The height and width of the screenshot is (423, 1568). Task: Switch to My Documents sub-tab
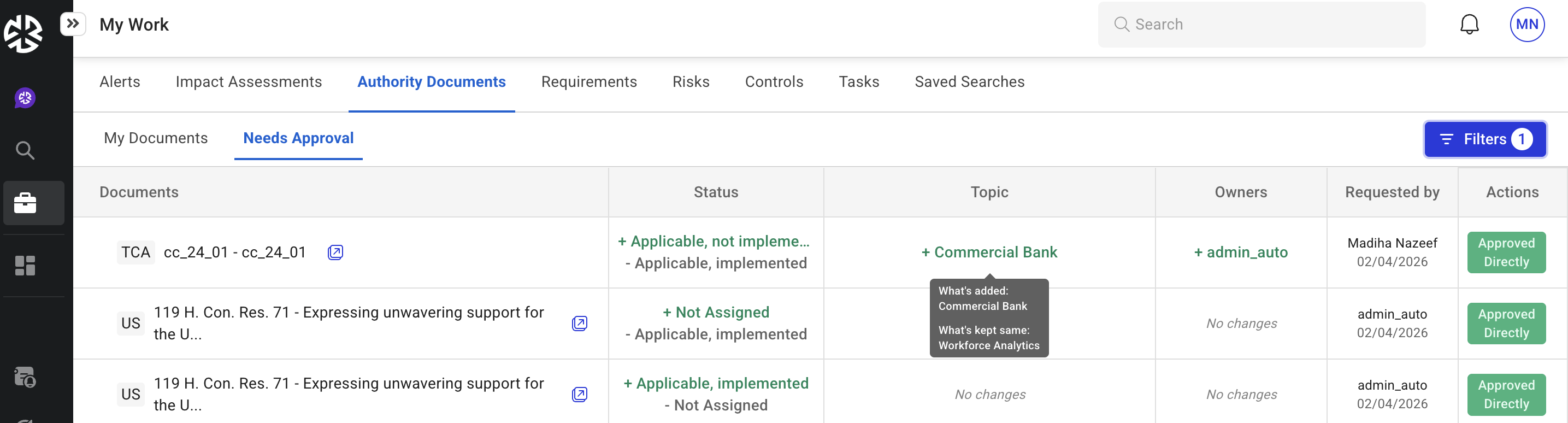point(156,138)
